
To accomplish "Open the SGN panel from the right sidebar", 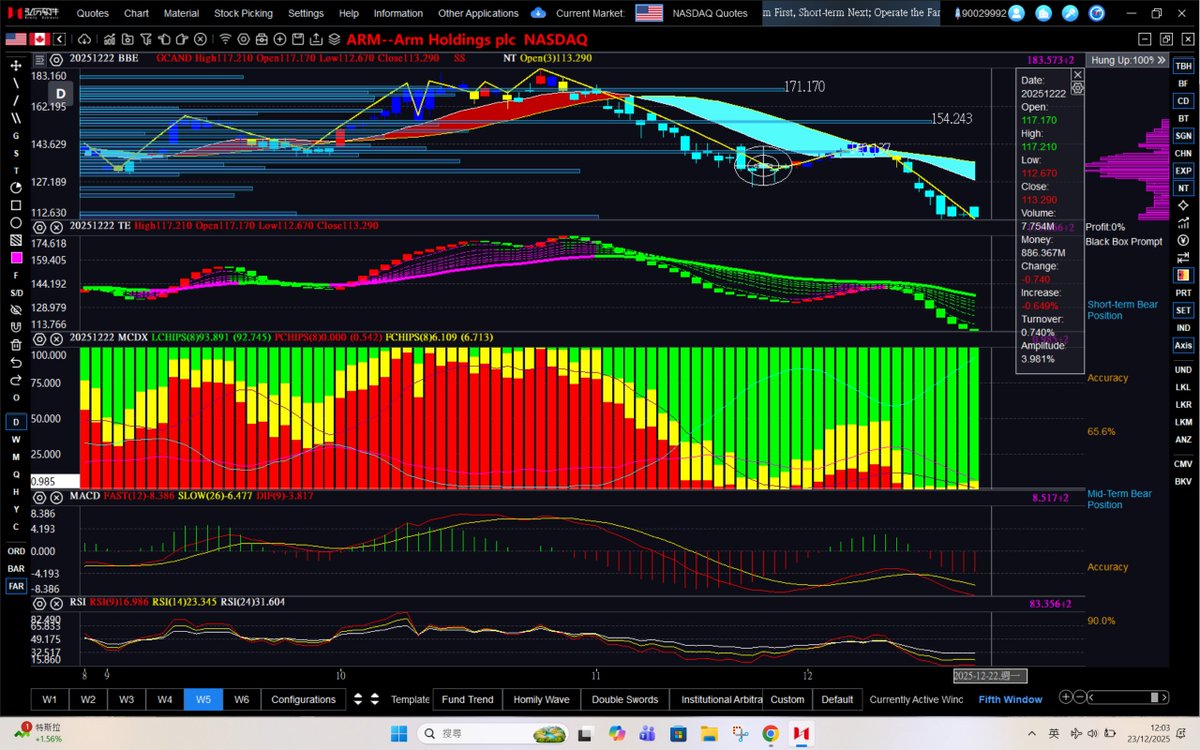I will click(1183, 135).
